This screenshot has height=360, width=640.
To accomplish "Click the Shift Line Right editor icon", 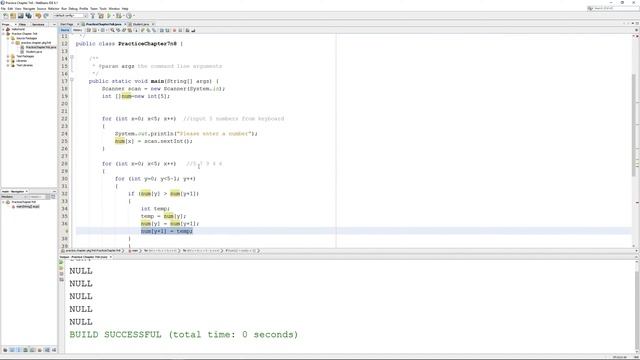I will 167,30.
